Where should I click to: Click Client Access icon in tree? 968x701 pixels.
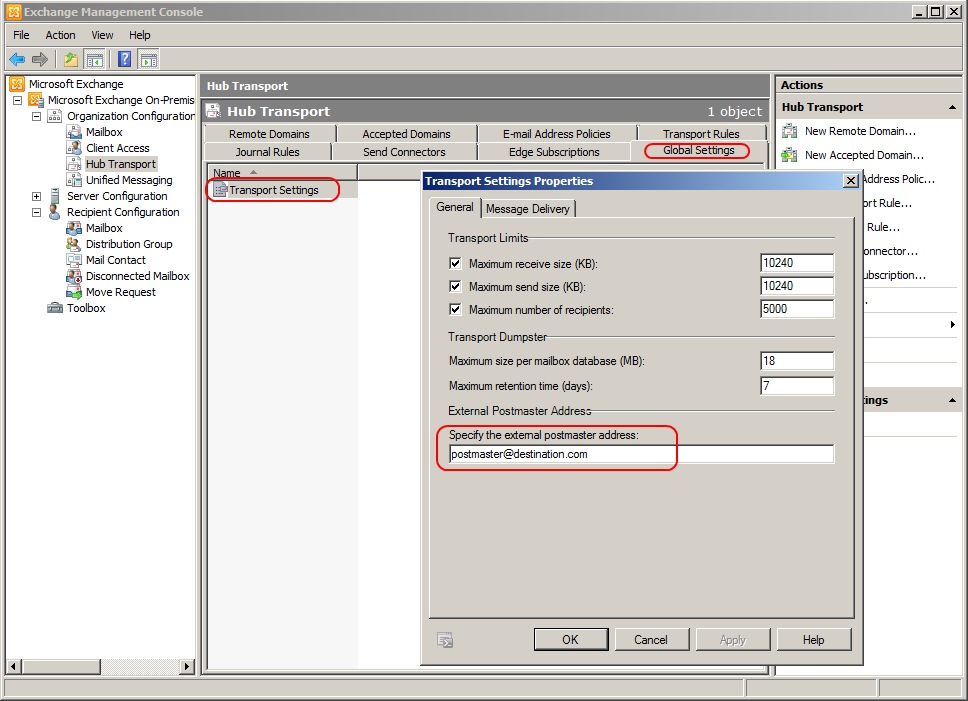(x=74, y=148)
